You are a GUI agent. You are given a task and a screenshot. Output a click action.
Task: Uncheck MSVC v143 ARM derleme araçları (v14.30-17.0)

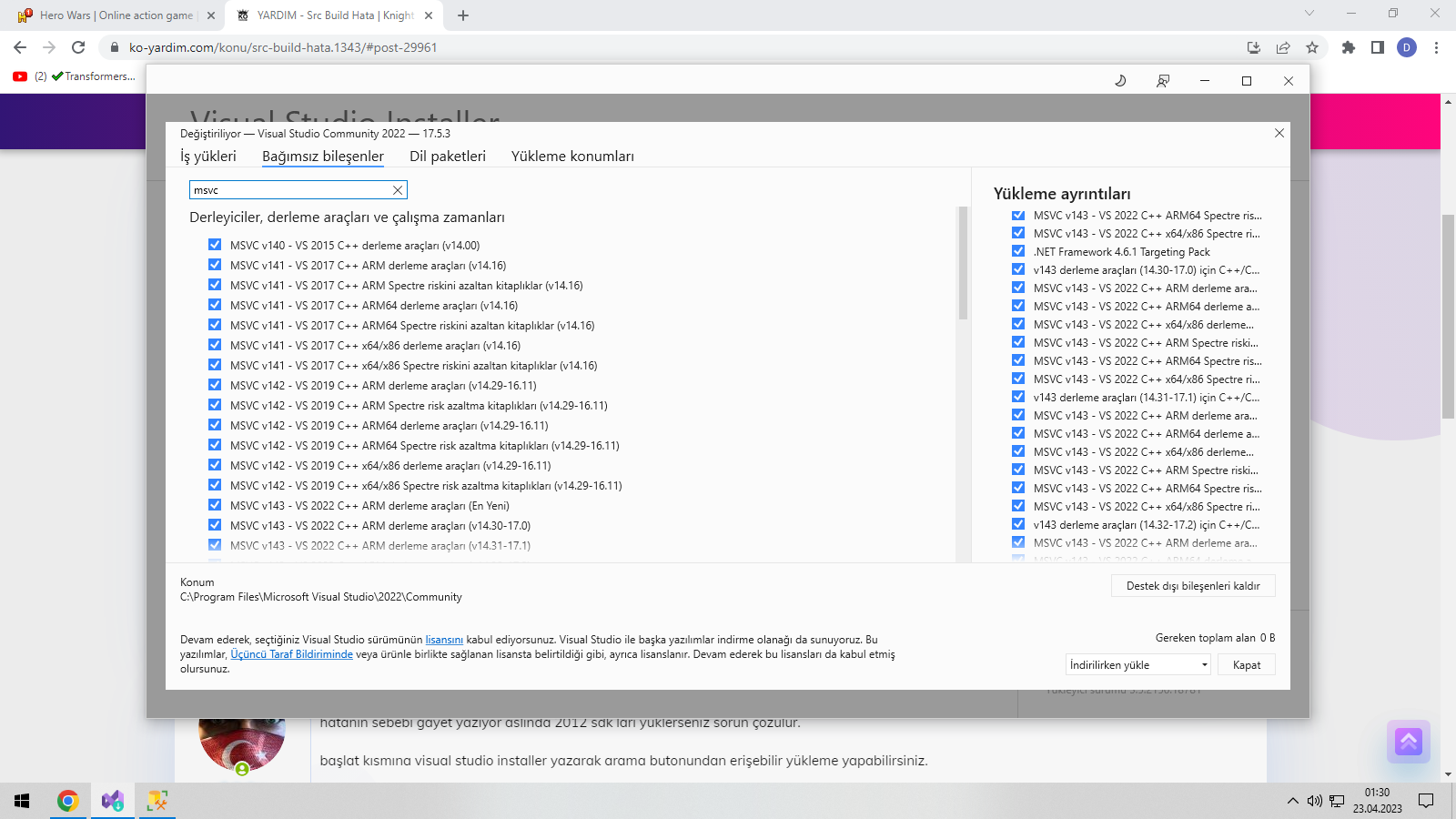pyautogui.click(x=215, y=525)
